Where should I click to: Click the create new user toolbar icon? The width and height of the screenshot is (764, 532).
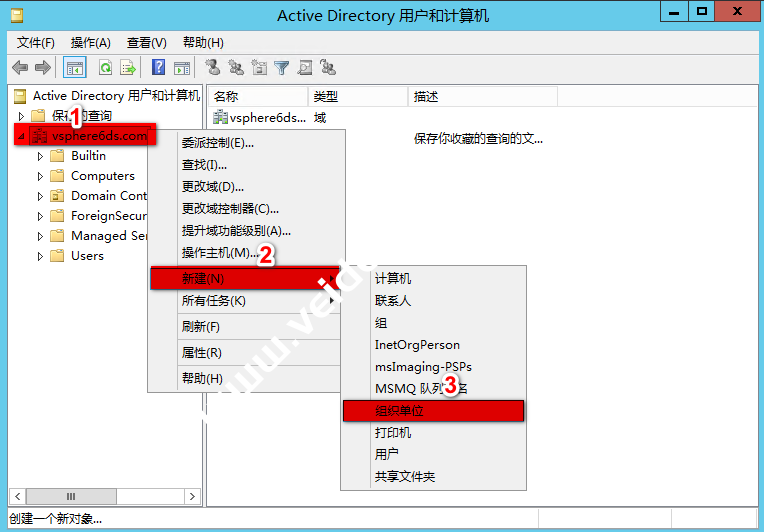point(212,67)
